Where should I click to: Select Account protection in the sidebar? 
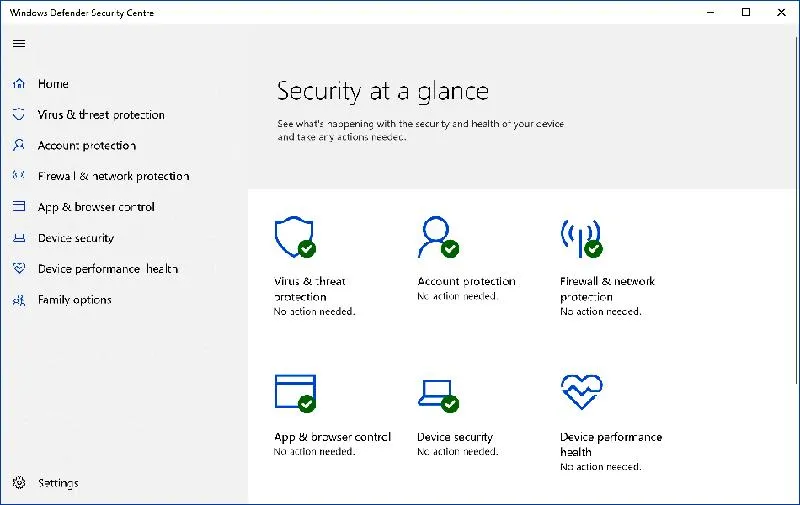pos(87,145)
